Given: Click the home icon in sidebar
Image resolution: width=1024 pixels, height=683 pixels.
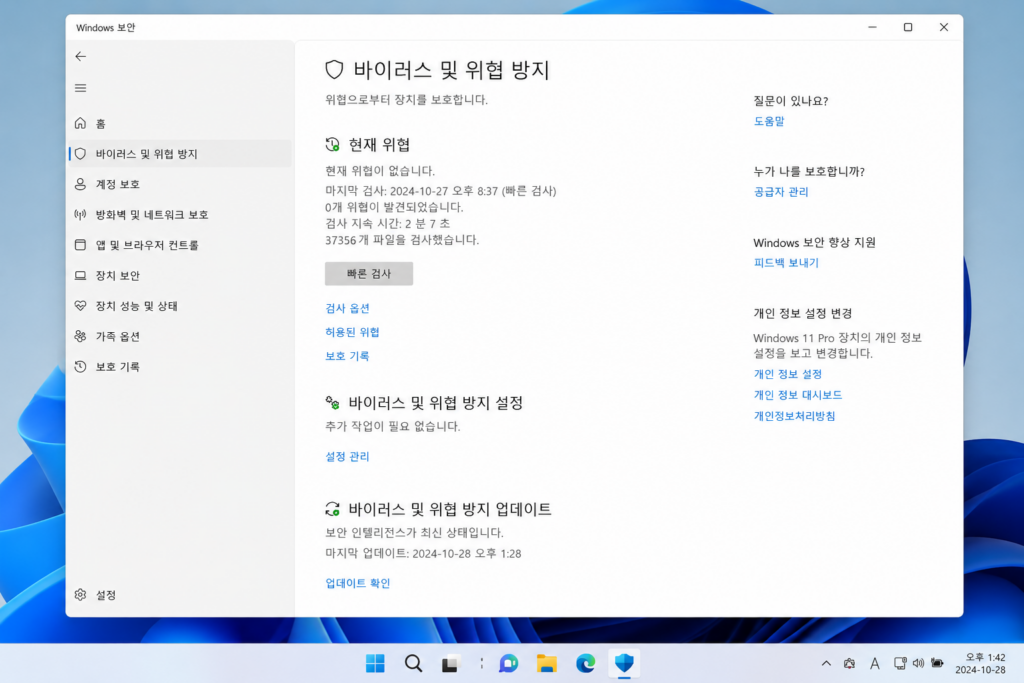Looking at the screenshot, I should 80,123.
